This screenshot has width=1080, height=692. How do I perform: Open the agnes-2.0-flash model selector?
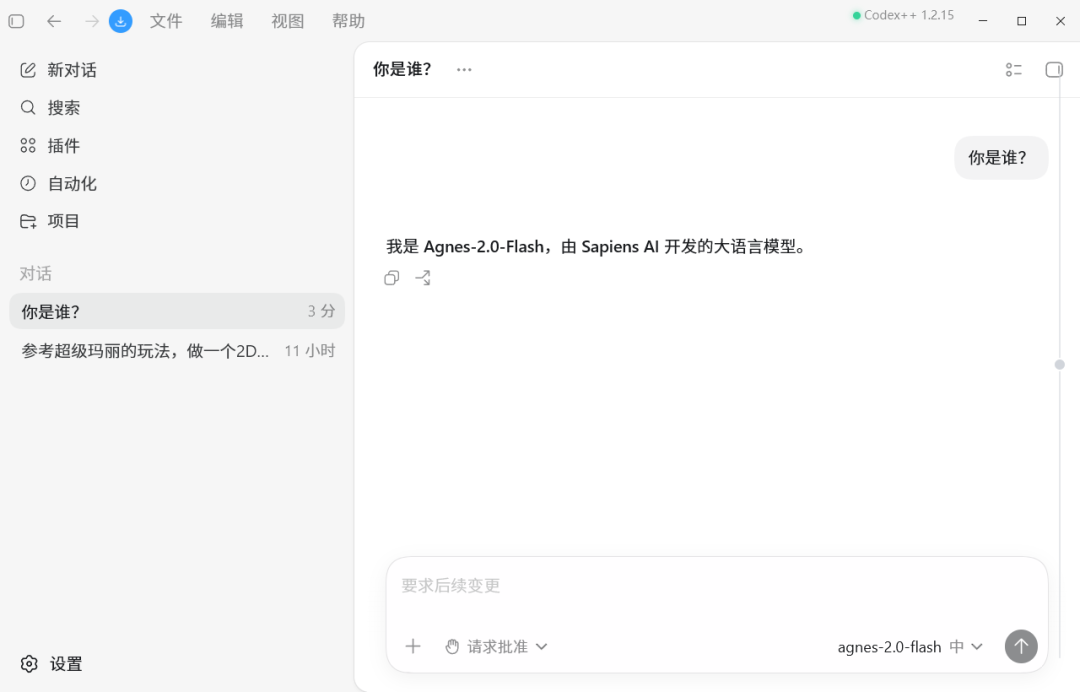coord(909,647)
